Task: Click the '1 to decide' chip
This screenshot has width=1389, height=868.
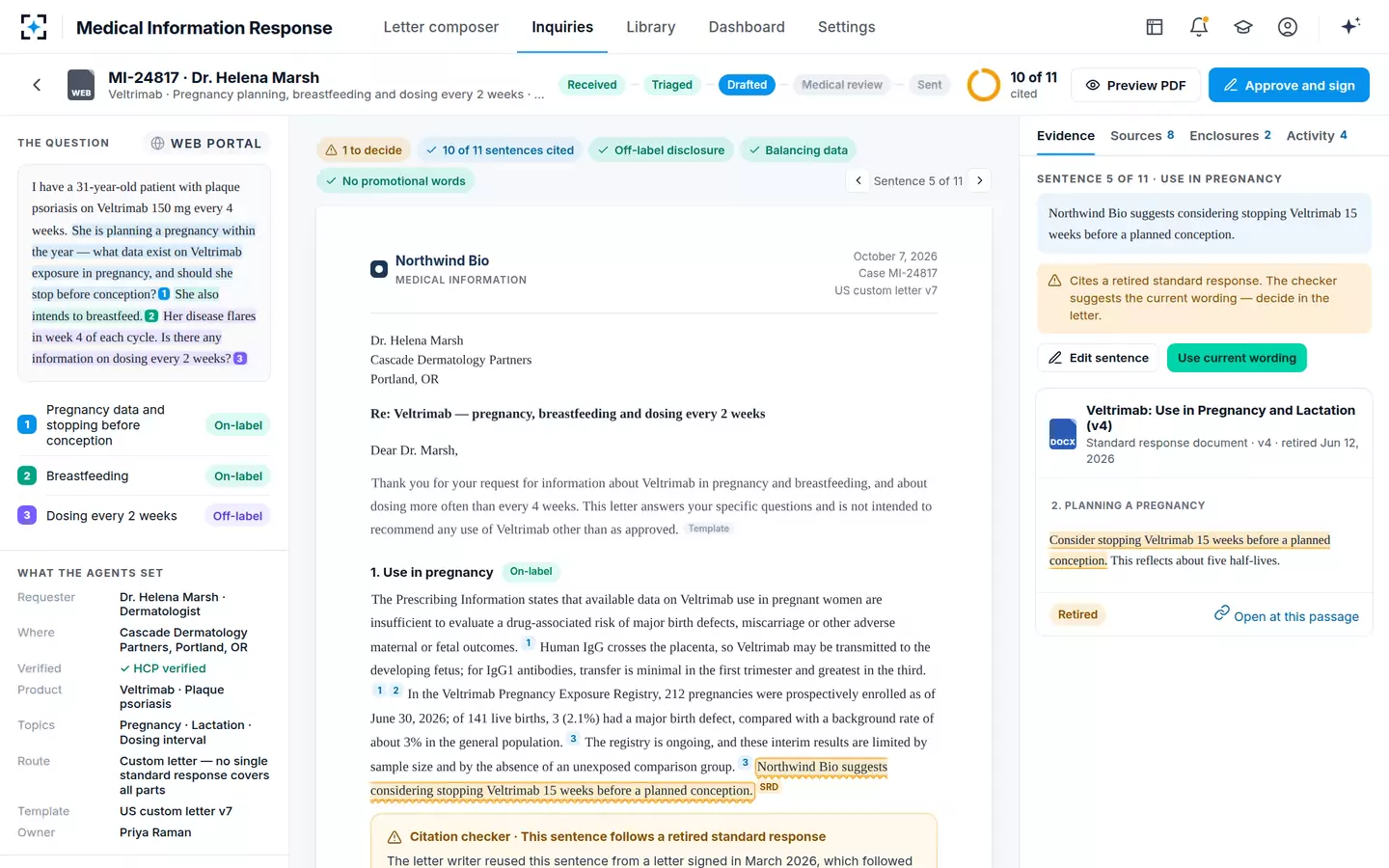Action: [364, 149]
